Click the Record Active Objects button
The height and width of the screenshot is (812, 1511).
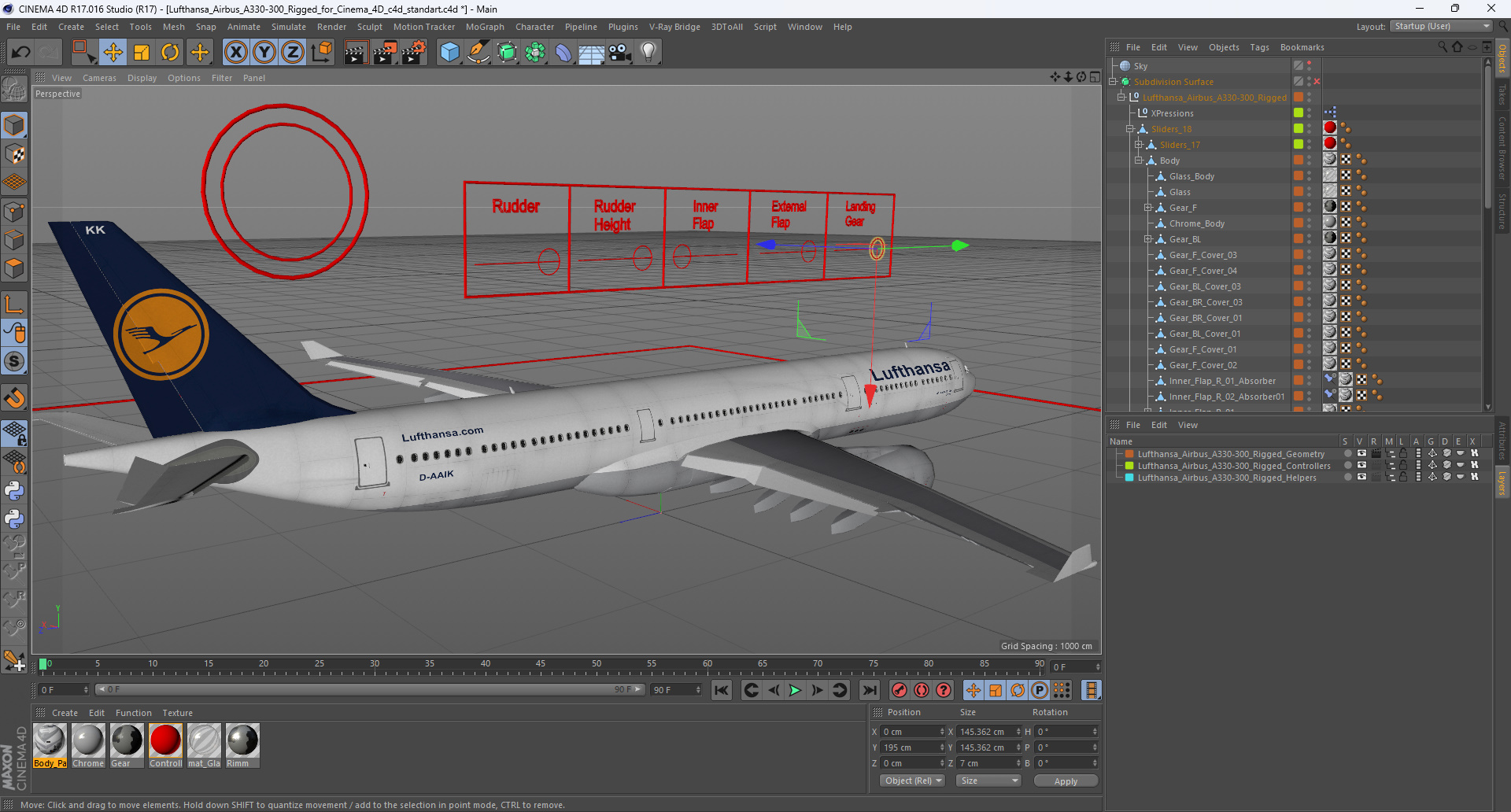(899, 690)
